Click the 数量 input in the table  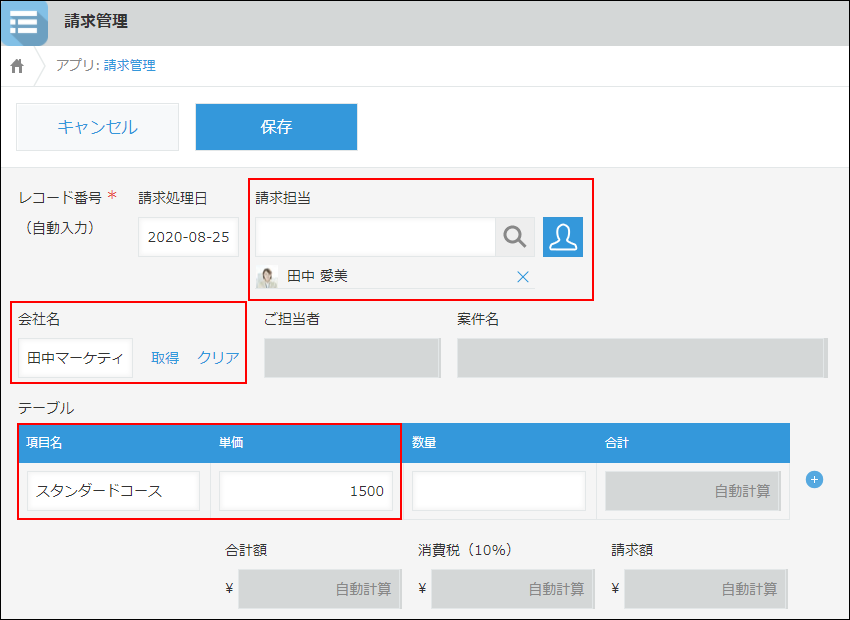(x=498, y=490)
